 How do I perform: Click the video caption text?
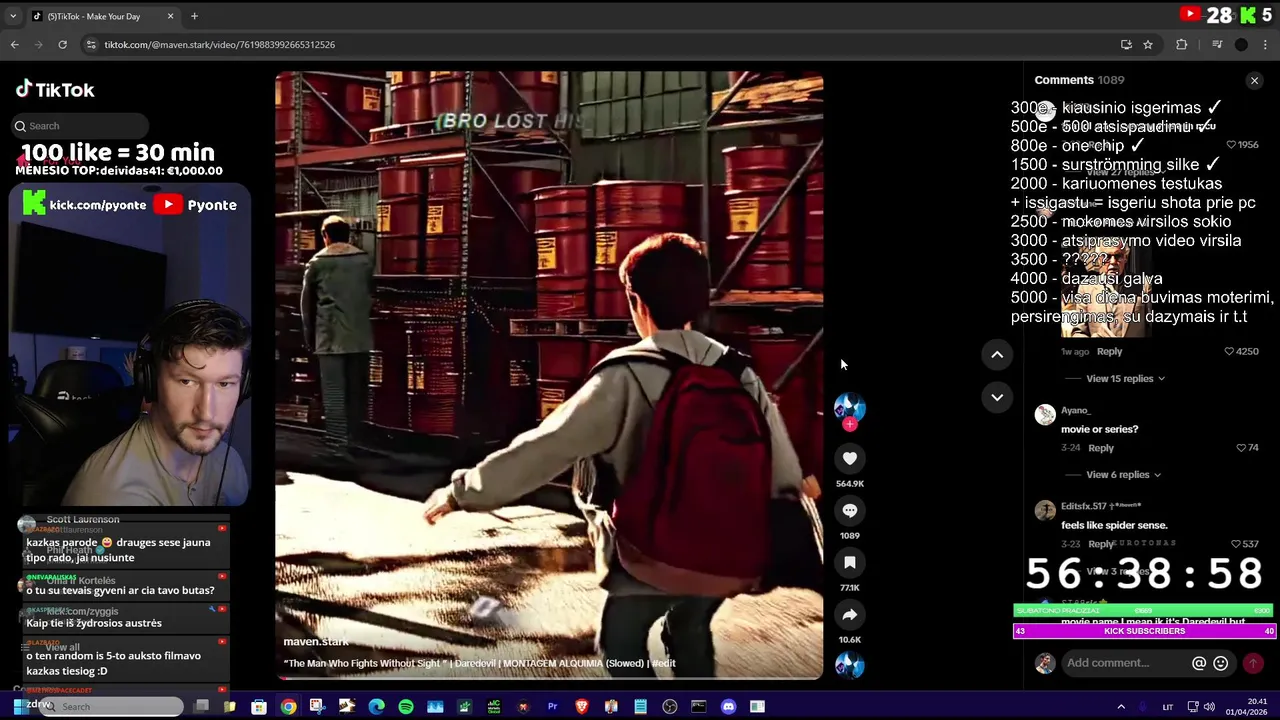point(480,663)
